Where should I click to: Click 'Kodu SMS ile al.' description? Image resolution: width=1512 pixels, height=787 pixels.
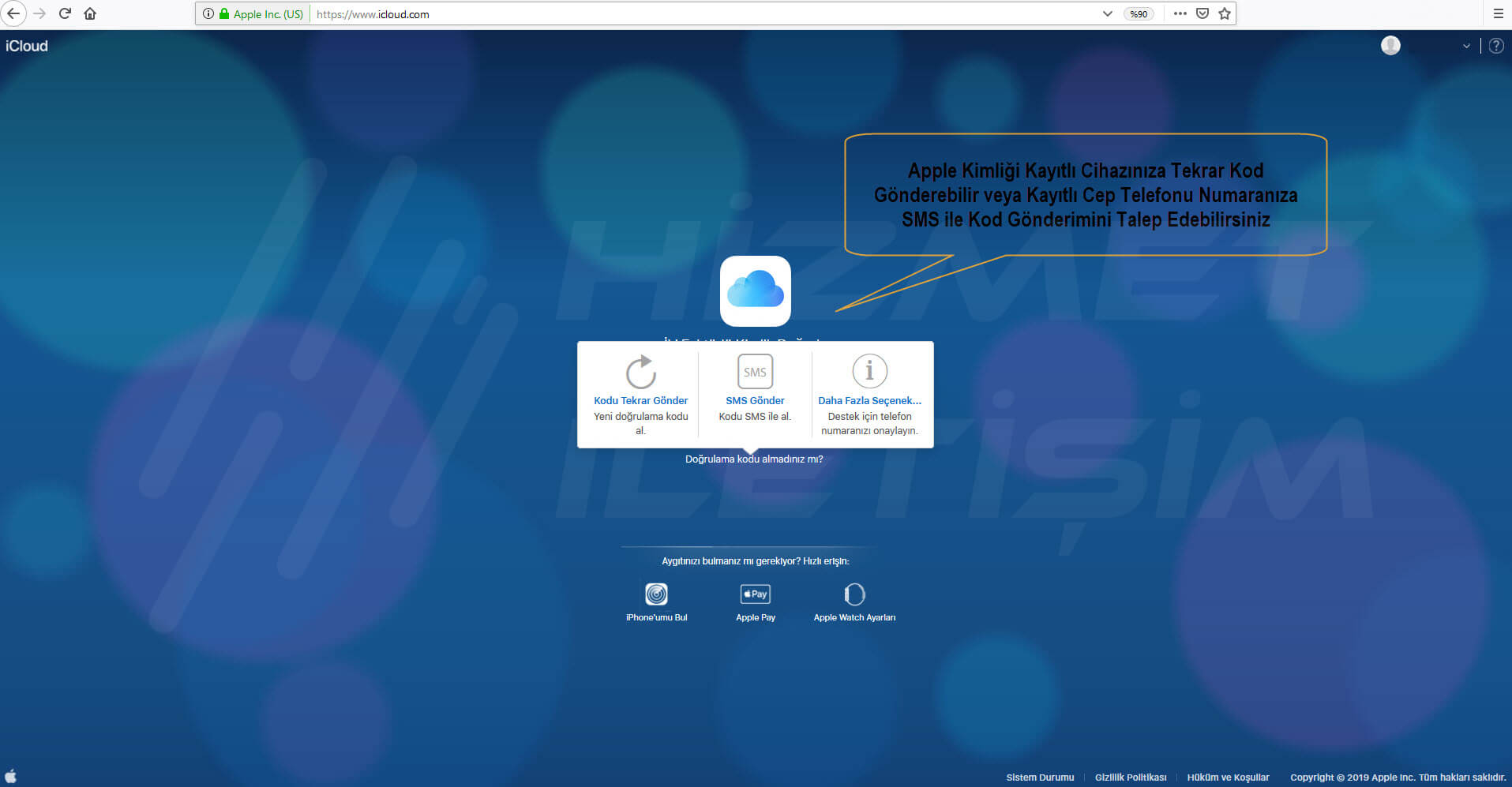coord(755,416)
